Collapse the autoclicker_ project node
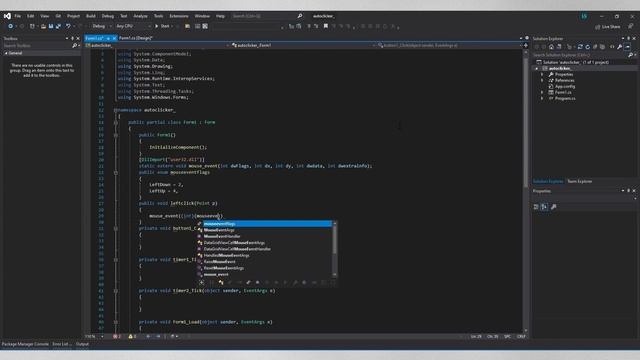The height and width of the screenshot is (360, 640). click(537, 69)
